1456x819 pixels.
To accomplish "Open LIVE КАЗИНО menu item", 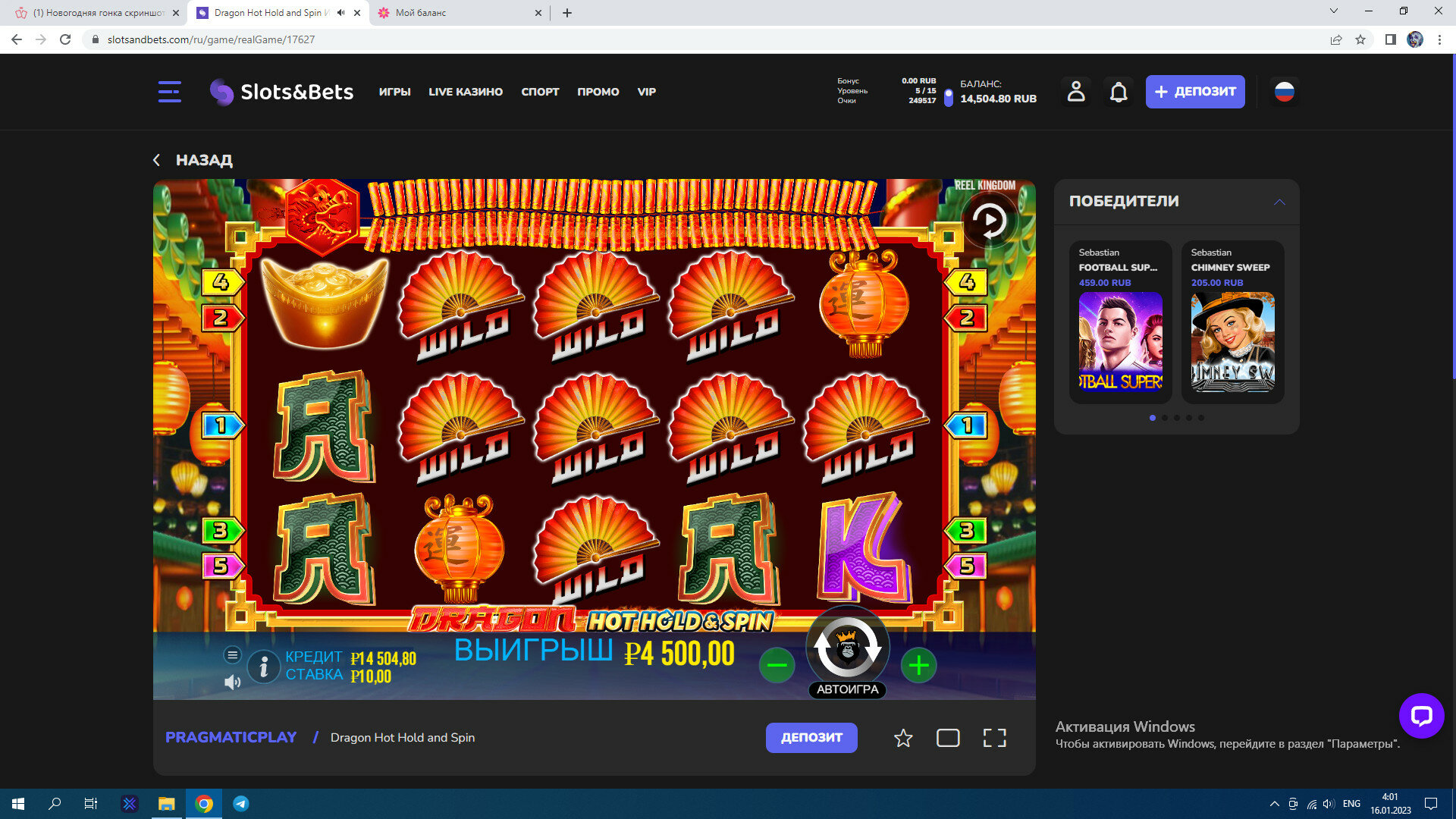I will point(466,92).
